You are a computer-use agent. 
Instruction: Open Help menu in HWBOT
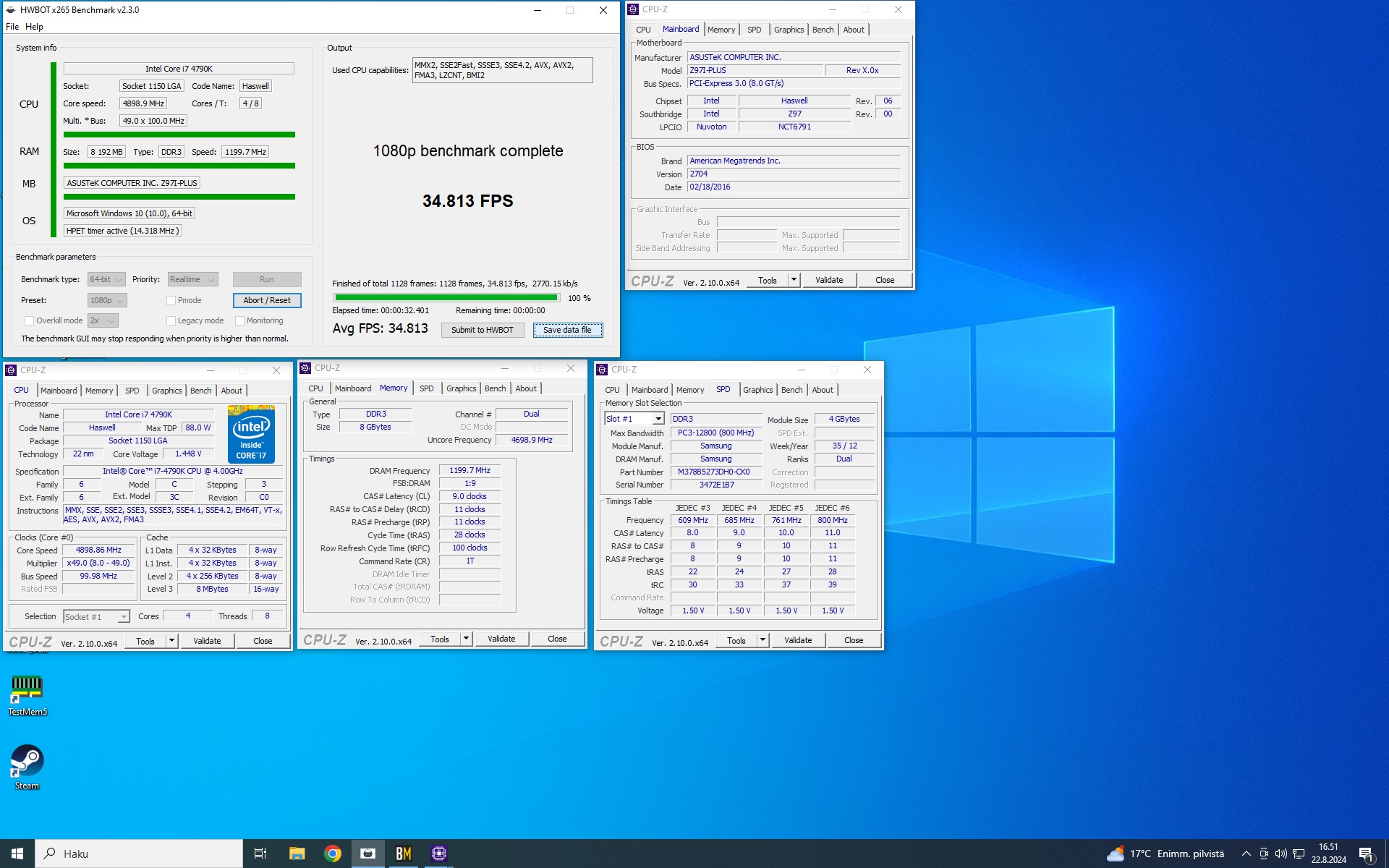pos(34,27)
